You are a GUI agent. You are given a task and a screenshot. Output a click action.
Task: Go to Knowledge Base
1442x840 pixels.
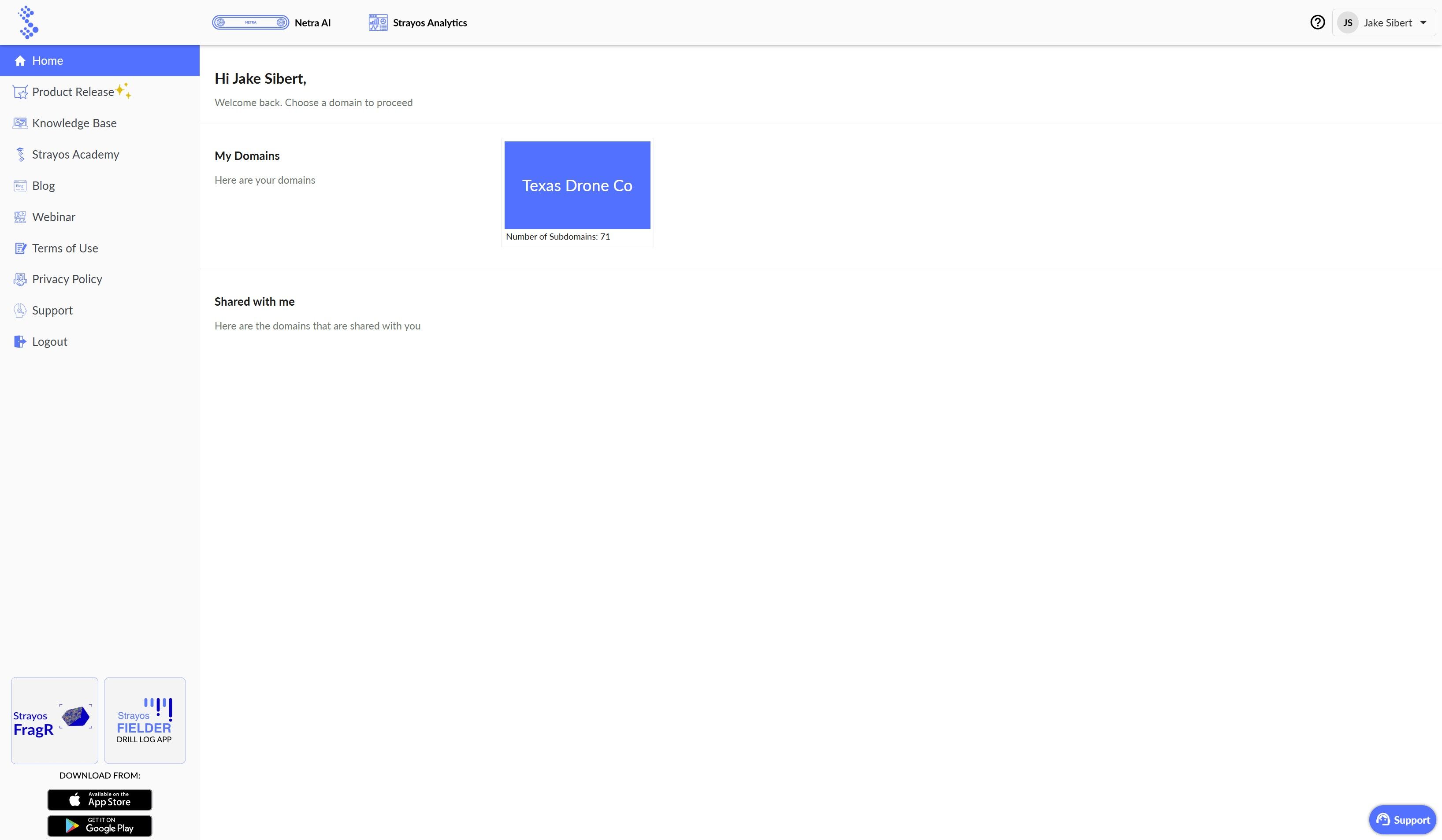pyautogui.click(x=100, y=123)
